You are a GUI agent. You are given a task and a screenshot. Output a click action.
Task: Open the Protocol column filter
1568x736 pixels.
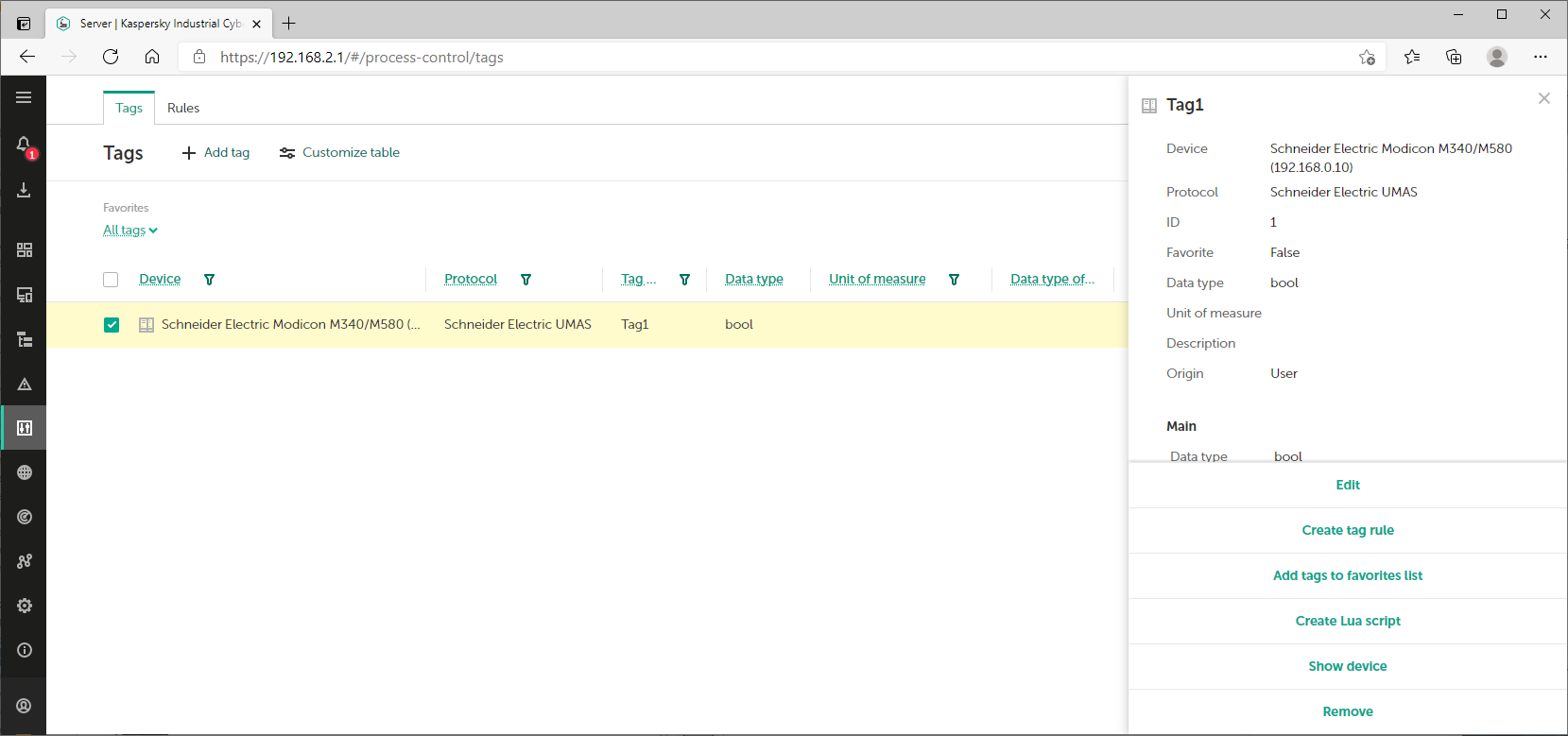[526, 280]
